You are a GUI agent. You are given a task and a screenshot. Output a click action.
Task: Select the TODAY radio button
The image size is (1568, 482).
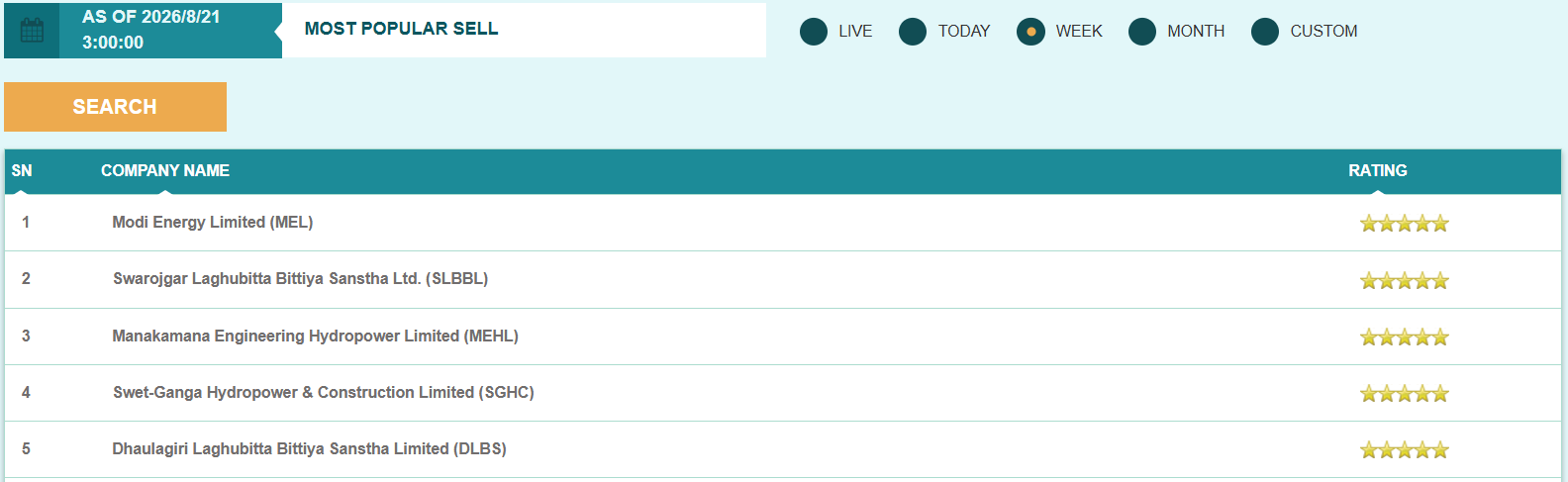click(x=913, y=32)
